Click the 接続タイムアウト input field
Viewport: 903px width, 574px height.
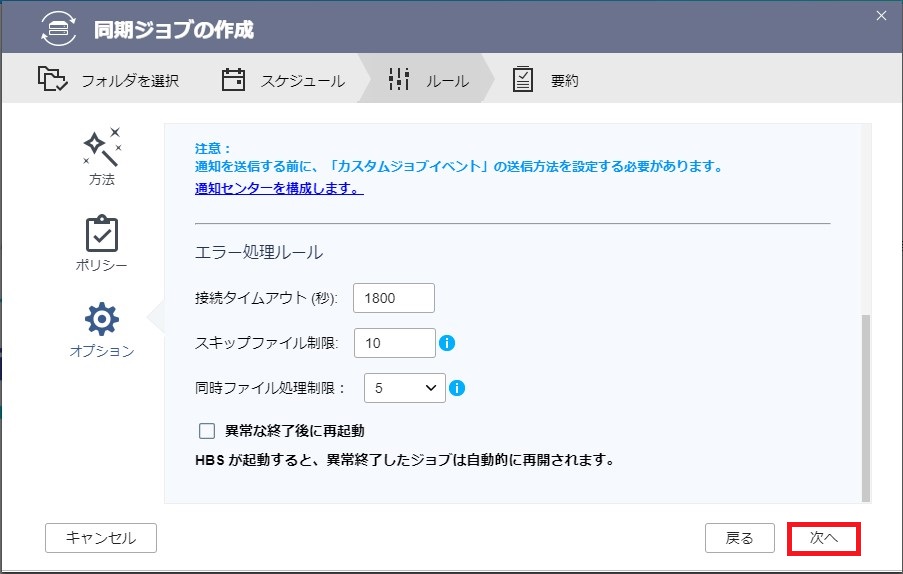394,298
